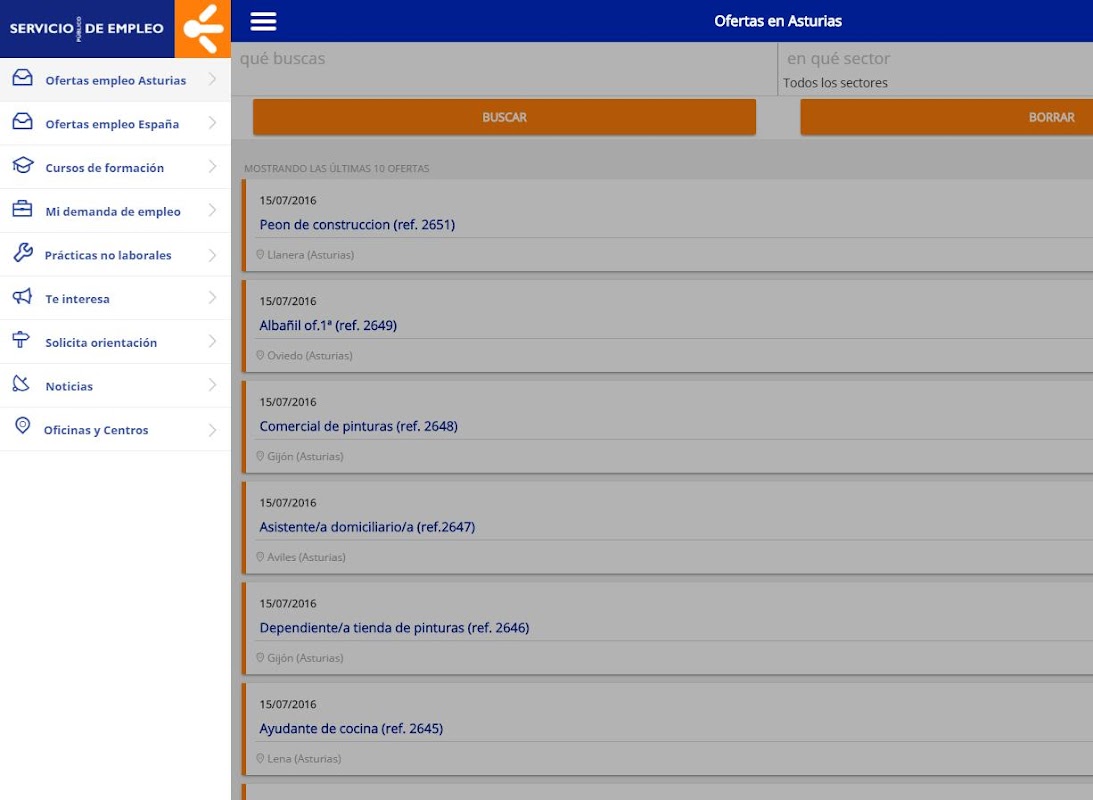Screen dimensions: 1093x800
Task: Click the chevron next to Cursos de formación
Action: (x=213, y=167)
